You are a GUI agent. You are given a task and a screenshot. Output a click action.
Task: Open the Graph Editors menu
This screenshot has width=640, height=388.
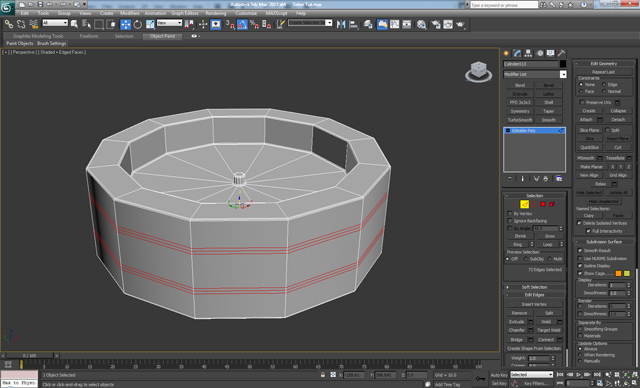(x=185, y=13)
